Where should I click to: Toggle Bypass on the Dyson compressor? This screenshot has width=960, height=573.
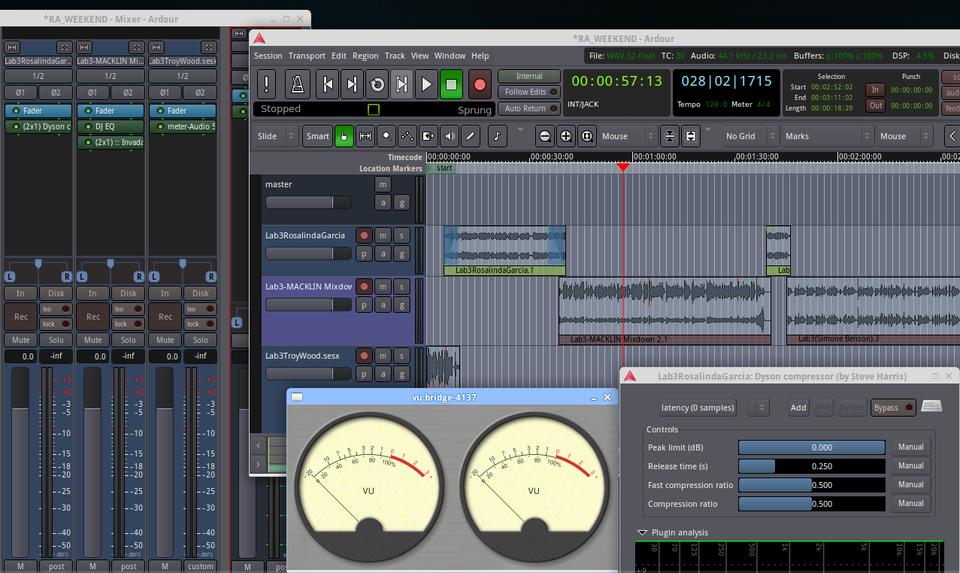click(892, 407)
